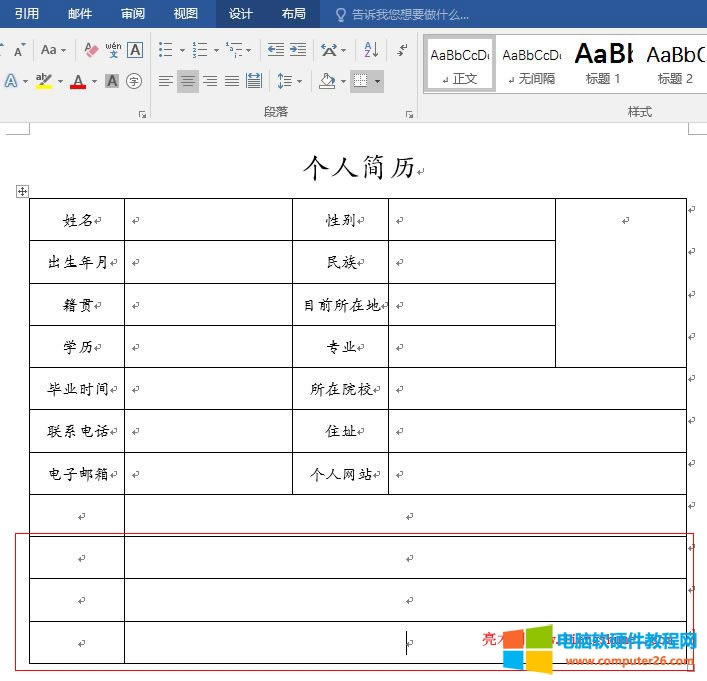Screen dimensions: 707x681
Task: Open the borders dropdown arrow
Action: tap(377, 81)
